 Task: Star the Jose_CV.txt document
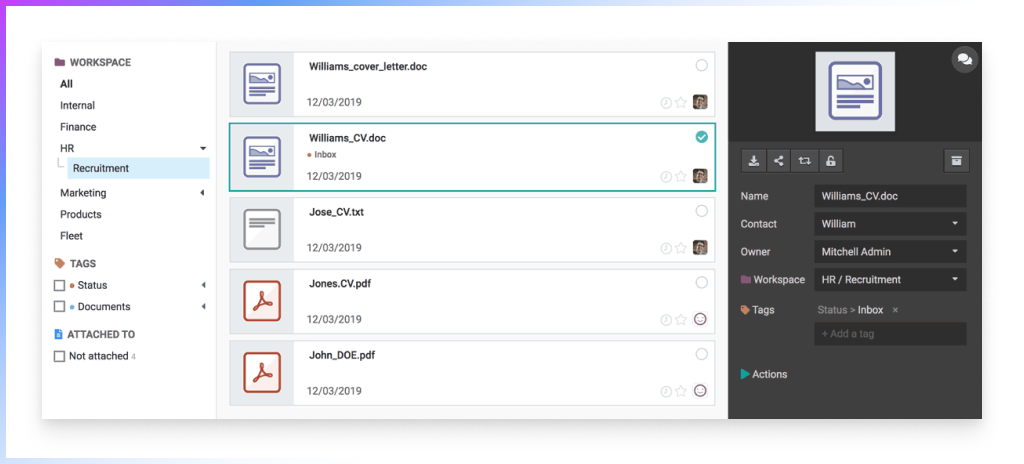pyautogui.click(x=681, y=248)
